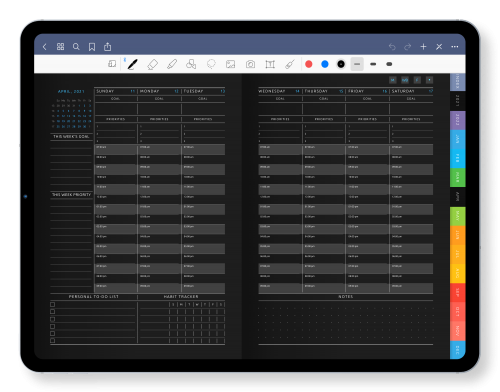The image size is (500, 392).
Task: Choose the red pen color
Action: point(309,64)
